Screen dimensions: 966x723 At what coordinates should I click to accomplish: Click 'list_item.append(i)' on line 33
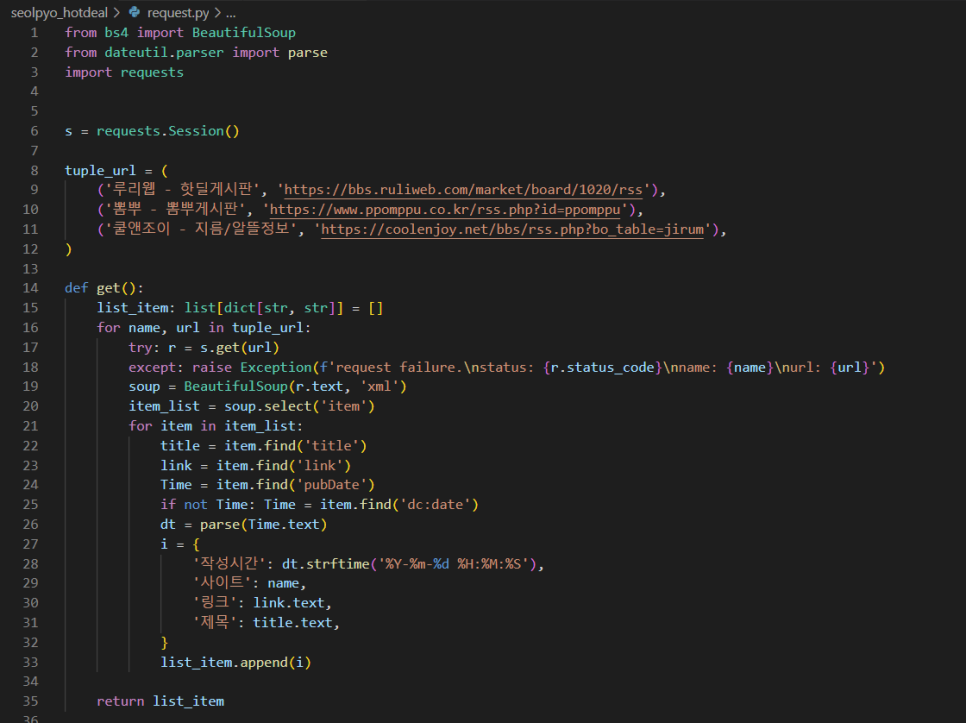point(236,662)
